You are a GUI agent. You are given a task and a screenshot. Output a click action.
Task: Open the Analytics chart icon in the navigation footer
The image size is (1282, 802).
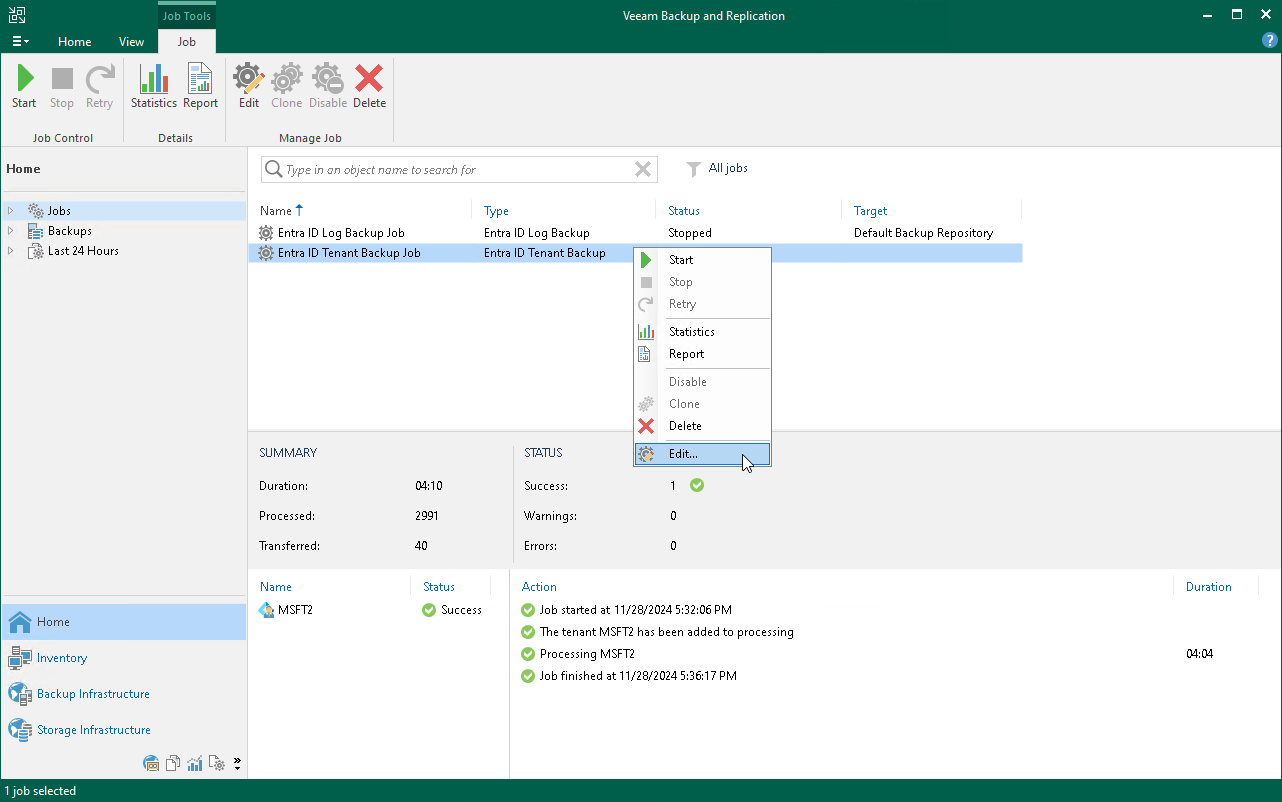coord(195,764)
